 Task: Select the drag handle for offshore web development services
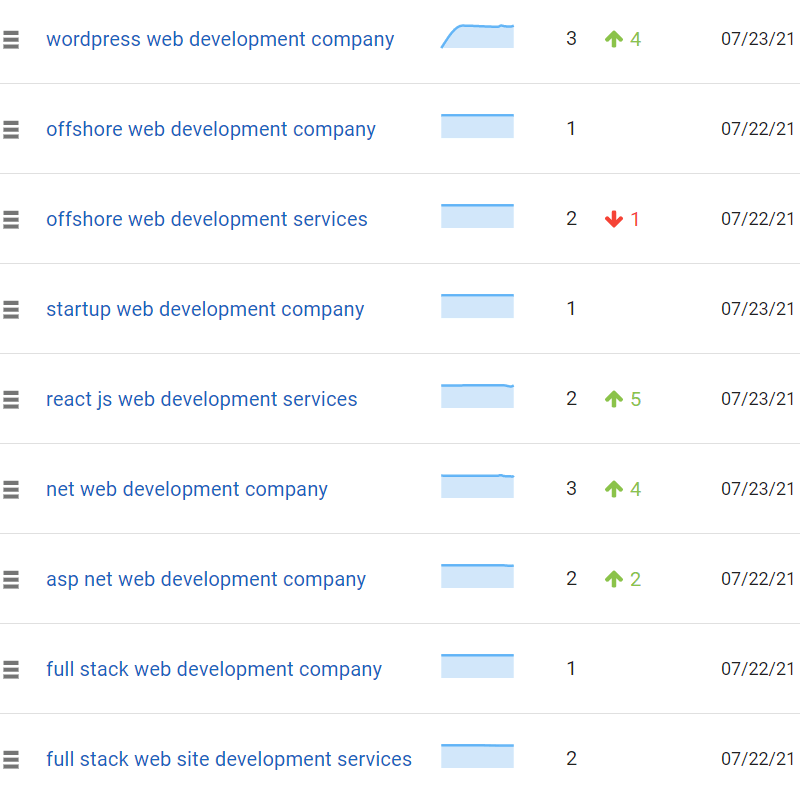click(x=11, y=219)
